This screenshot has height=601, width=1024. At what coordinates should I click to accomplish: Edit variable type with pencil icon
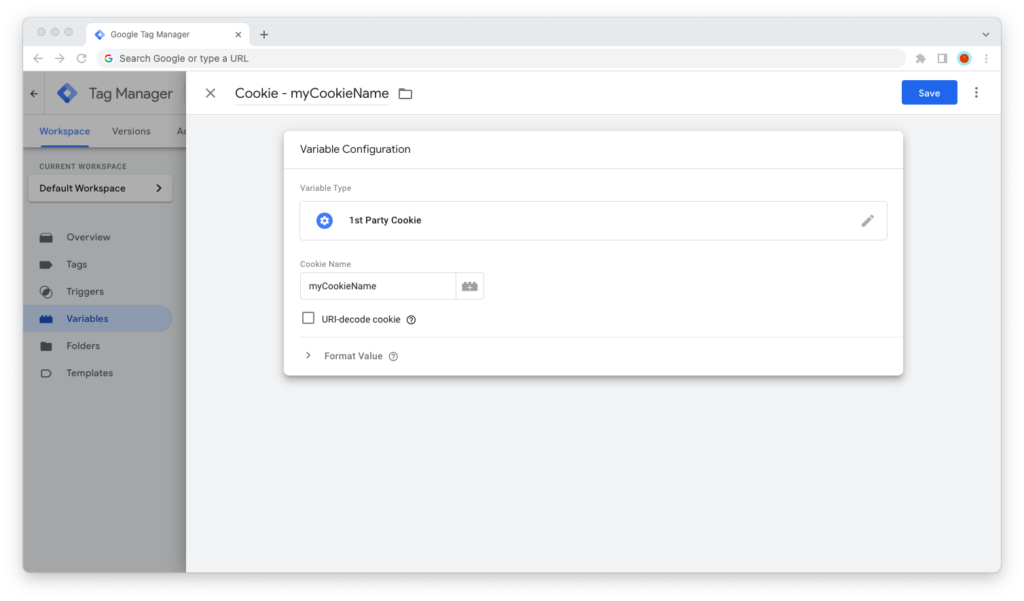pyautogui.click(x=867, y=221)
